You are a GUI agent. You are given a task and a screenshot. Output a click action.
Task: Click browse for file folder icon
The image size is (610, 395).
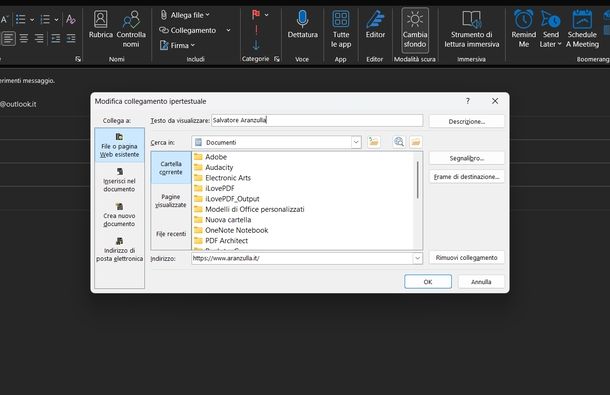pos(415,142)
